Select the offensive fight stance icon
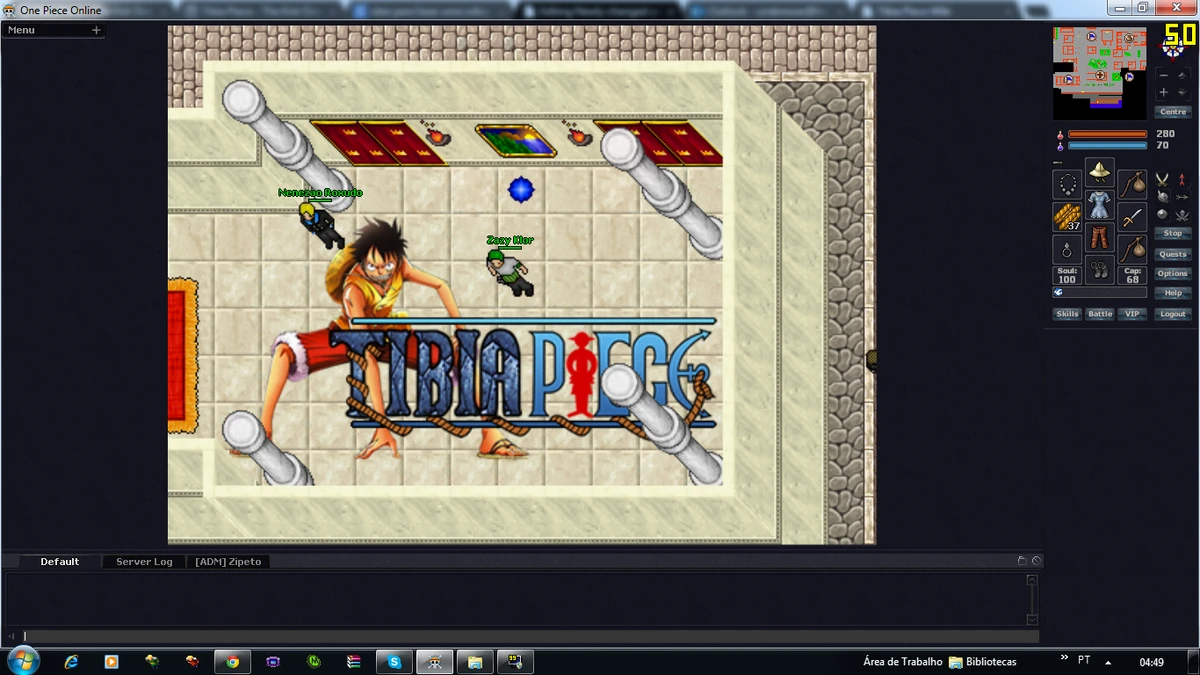 pos(1162,180)
